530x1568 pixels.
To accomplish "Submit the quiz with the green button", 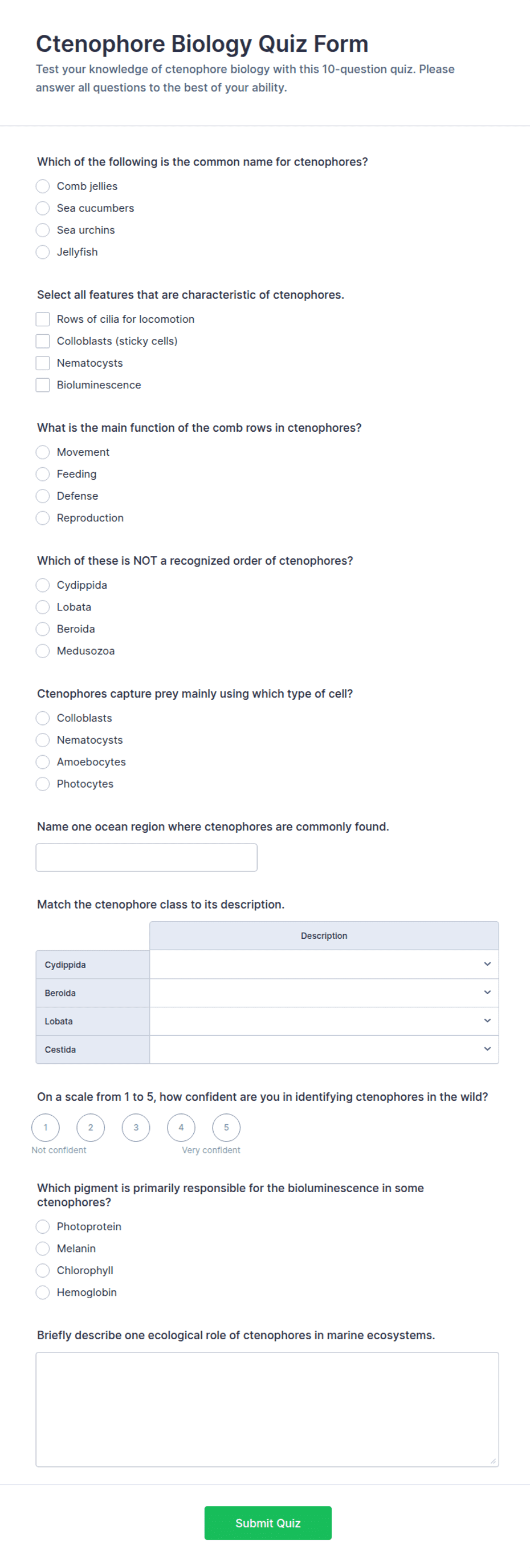I will tap(268, 1523).
